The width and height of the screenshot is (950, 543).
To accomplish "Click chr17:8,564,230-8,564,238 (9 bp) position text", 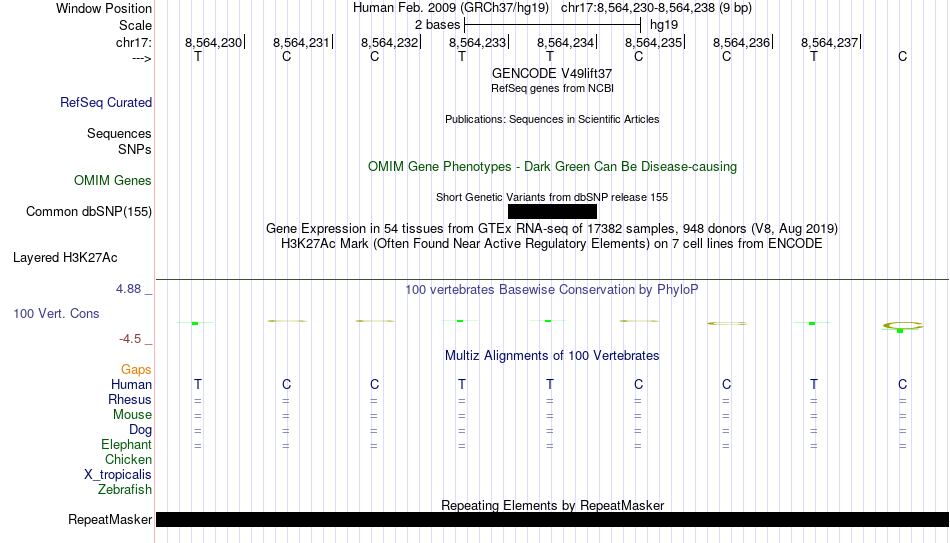I will 656,8.
